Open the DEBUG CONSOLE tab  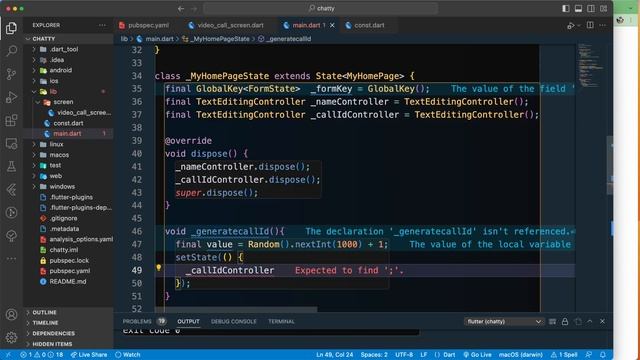[x=233, y=322]
